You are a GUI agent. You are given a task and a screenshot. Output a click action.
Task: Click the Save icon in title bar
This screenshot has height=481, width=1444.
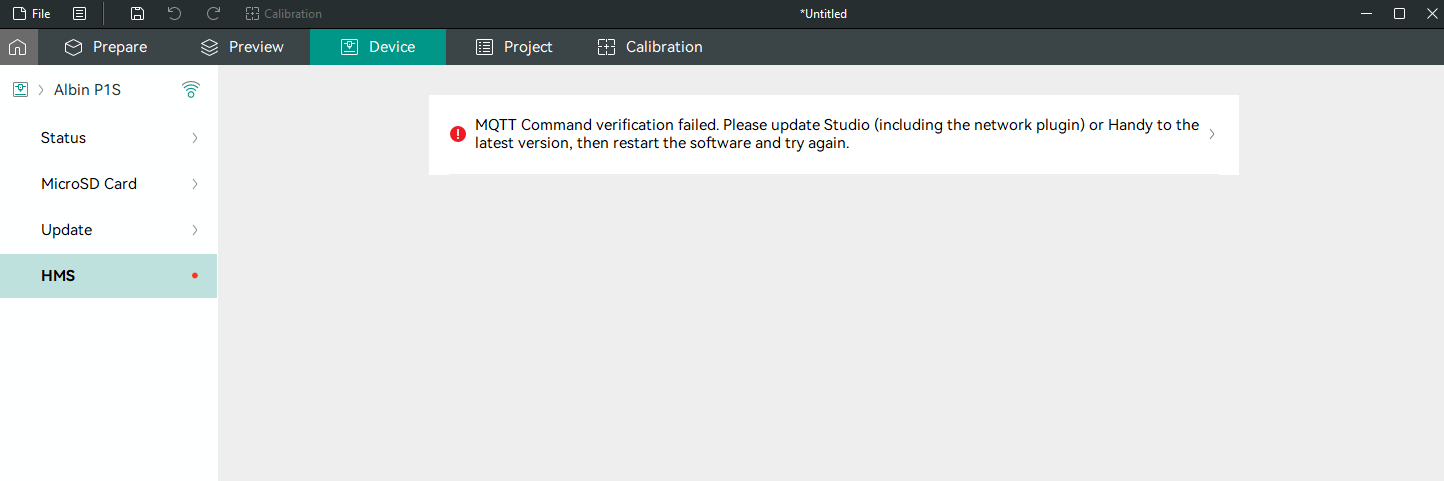click(137, 14)
